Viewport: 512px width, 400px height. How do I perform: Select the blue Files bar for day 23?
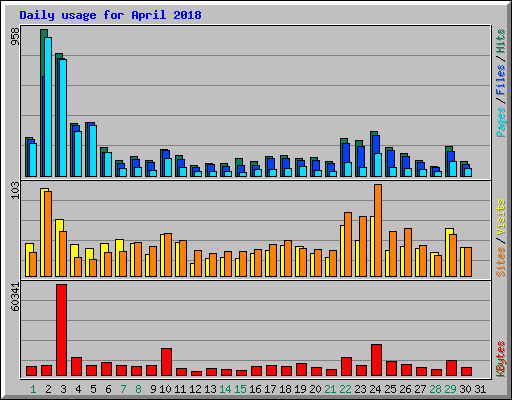[361, 157]
